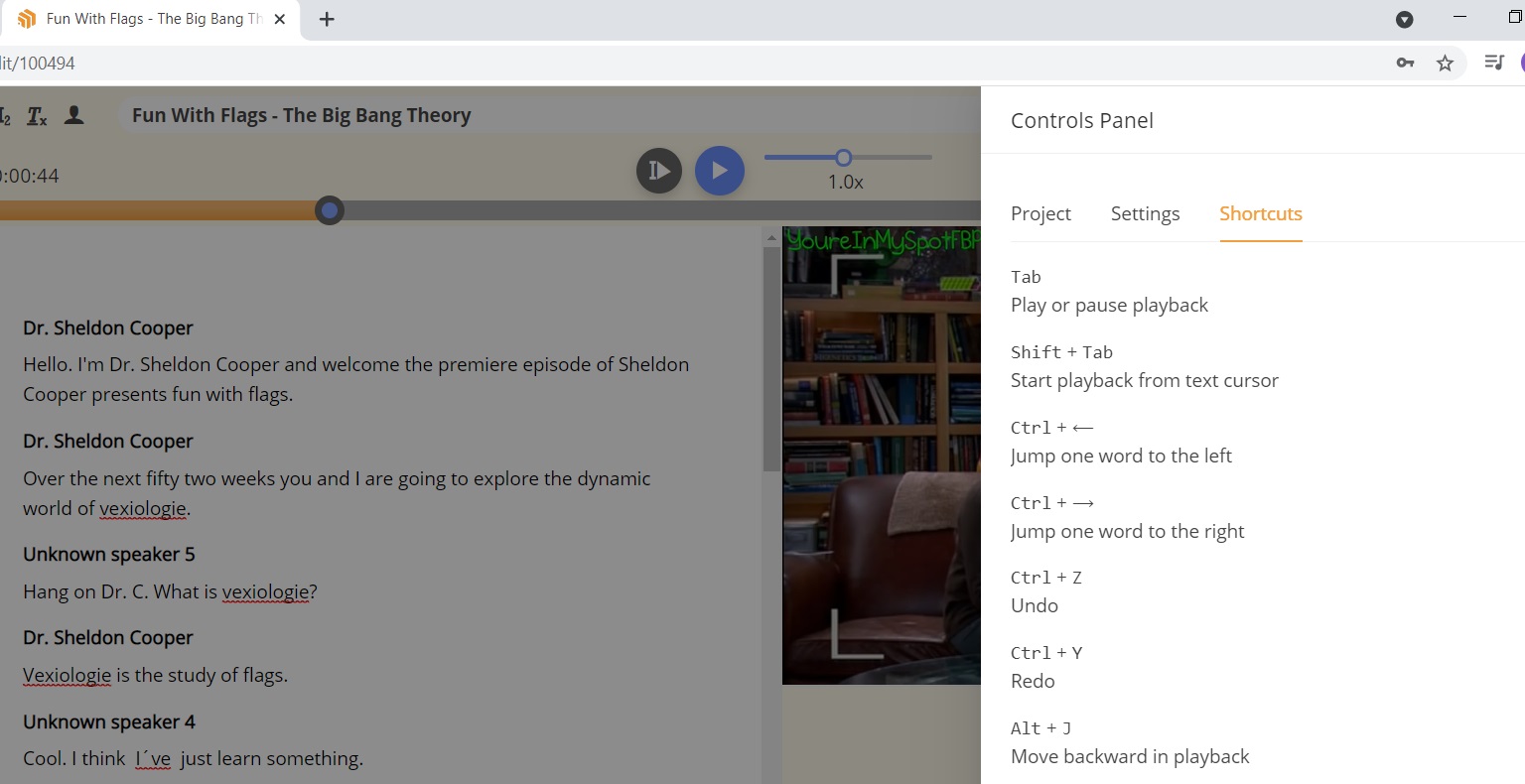Click 'Move backward in playback' text

click(1130, 756)
